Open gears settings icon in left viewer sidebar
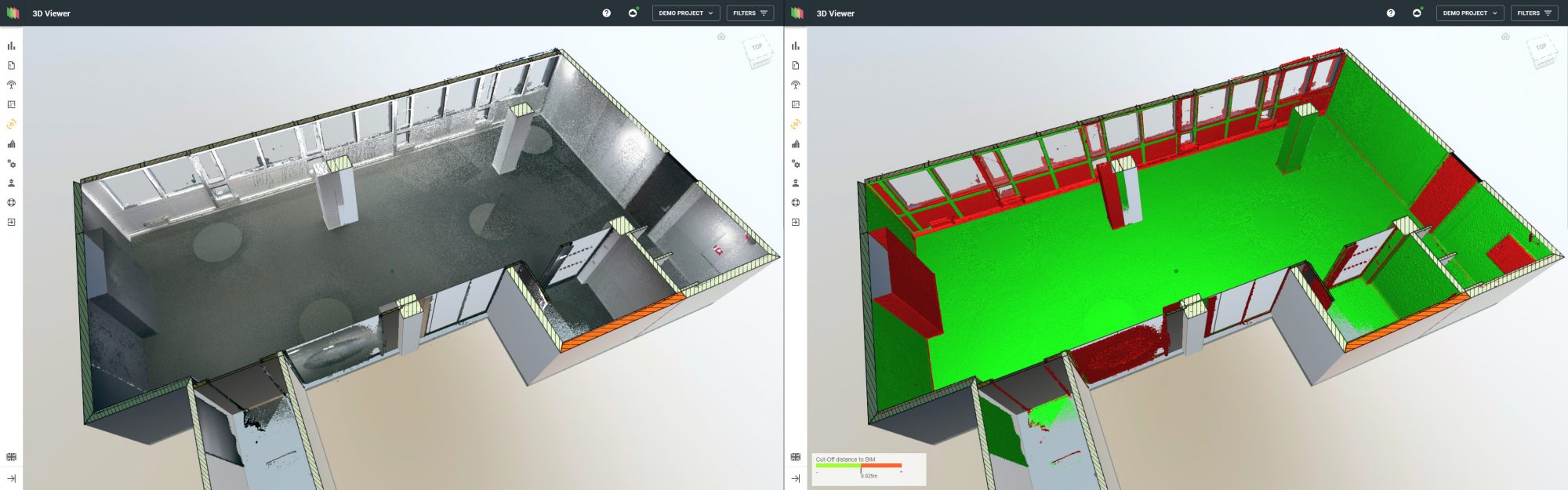 pyautogui.click(x=11, y=164)
